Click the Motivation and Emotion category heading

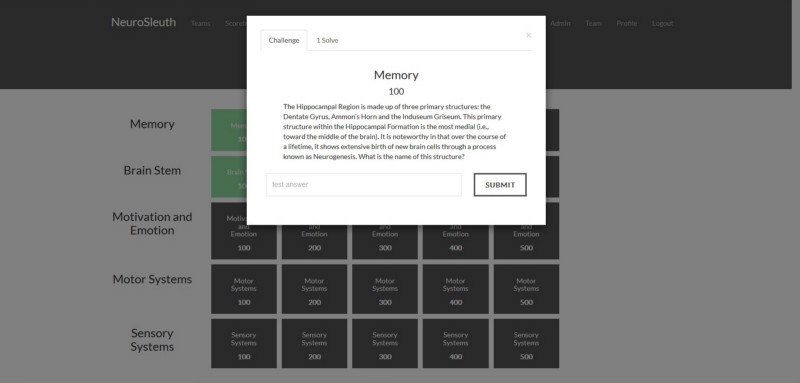coord(152,223)
